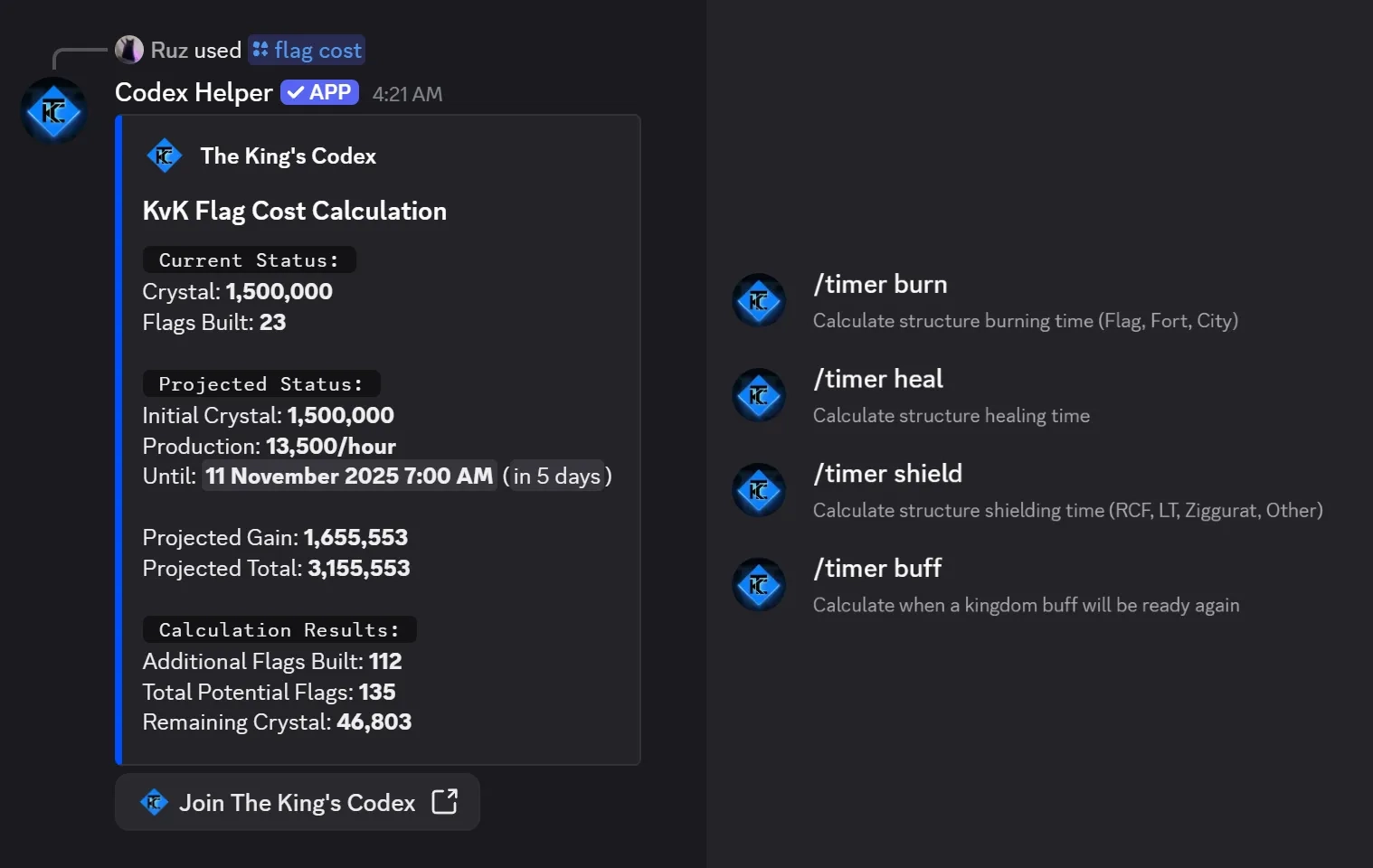Click the bot icon beside /timer burn
This screenshot has width=1373, height=868.
click(759, 300)
